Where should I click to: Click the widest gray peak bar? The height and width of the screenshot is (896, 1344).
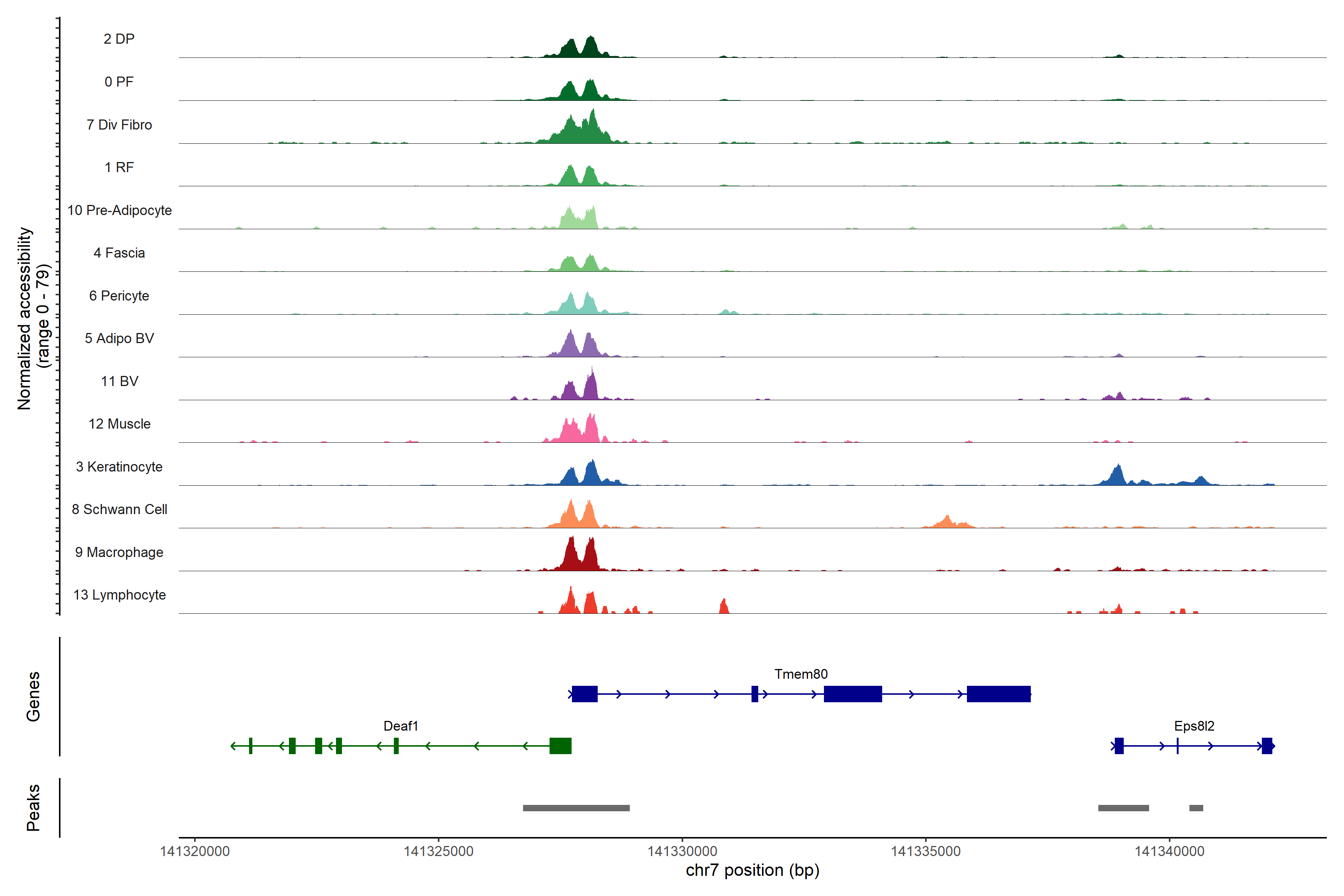(x=576, y=808)
